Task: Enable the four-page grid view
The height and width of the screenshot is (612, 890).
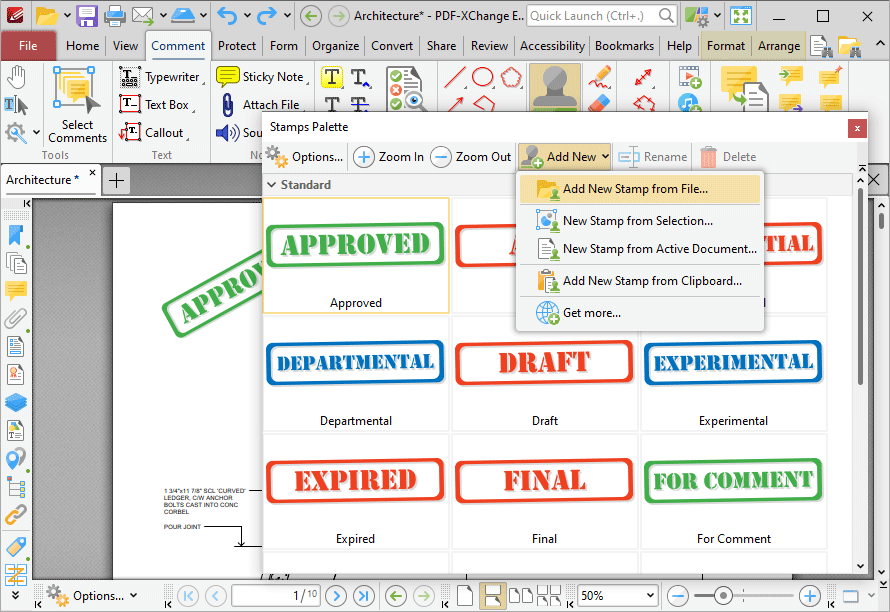Action: [548, 595]
